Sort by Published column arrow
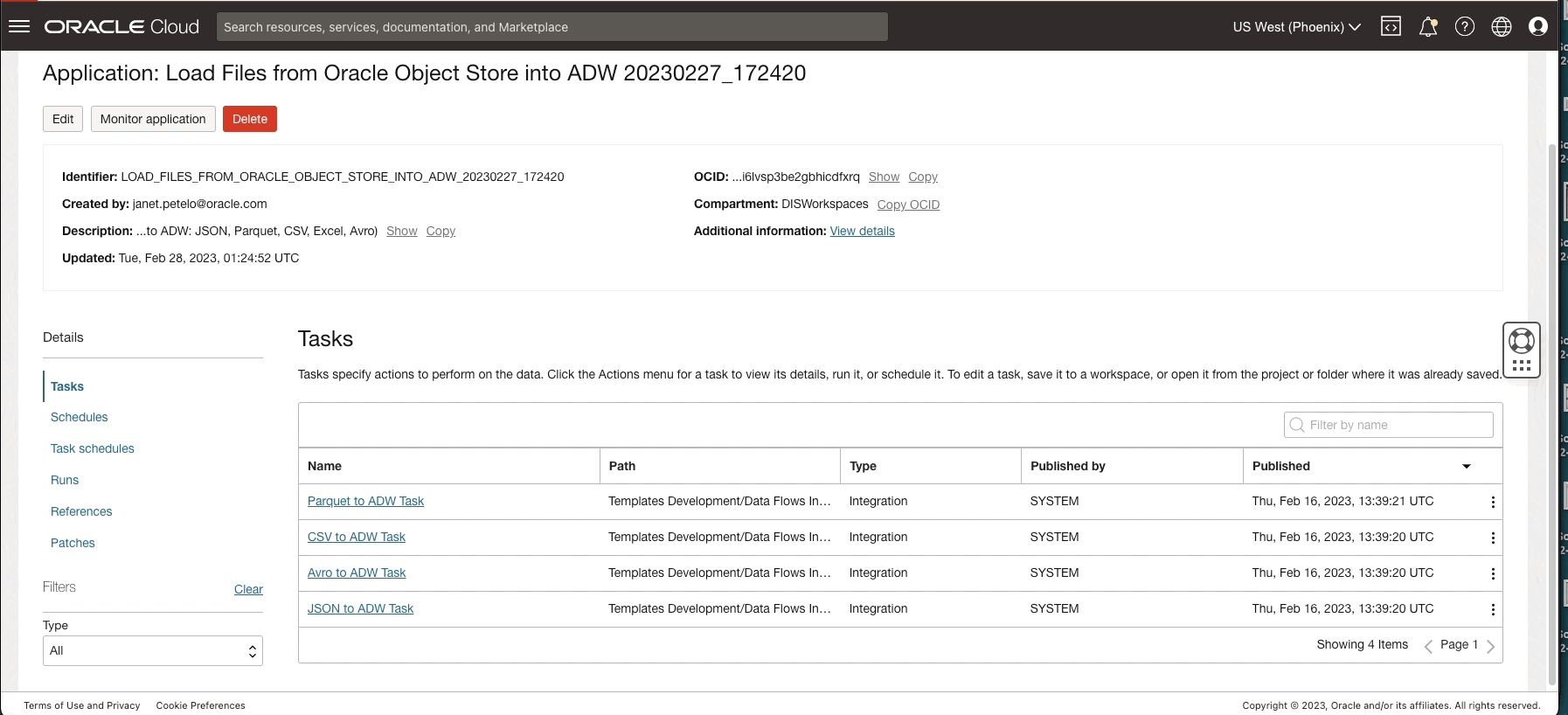 1467,467
